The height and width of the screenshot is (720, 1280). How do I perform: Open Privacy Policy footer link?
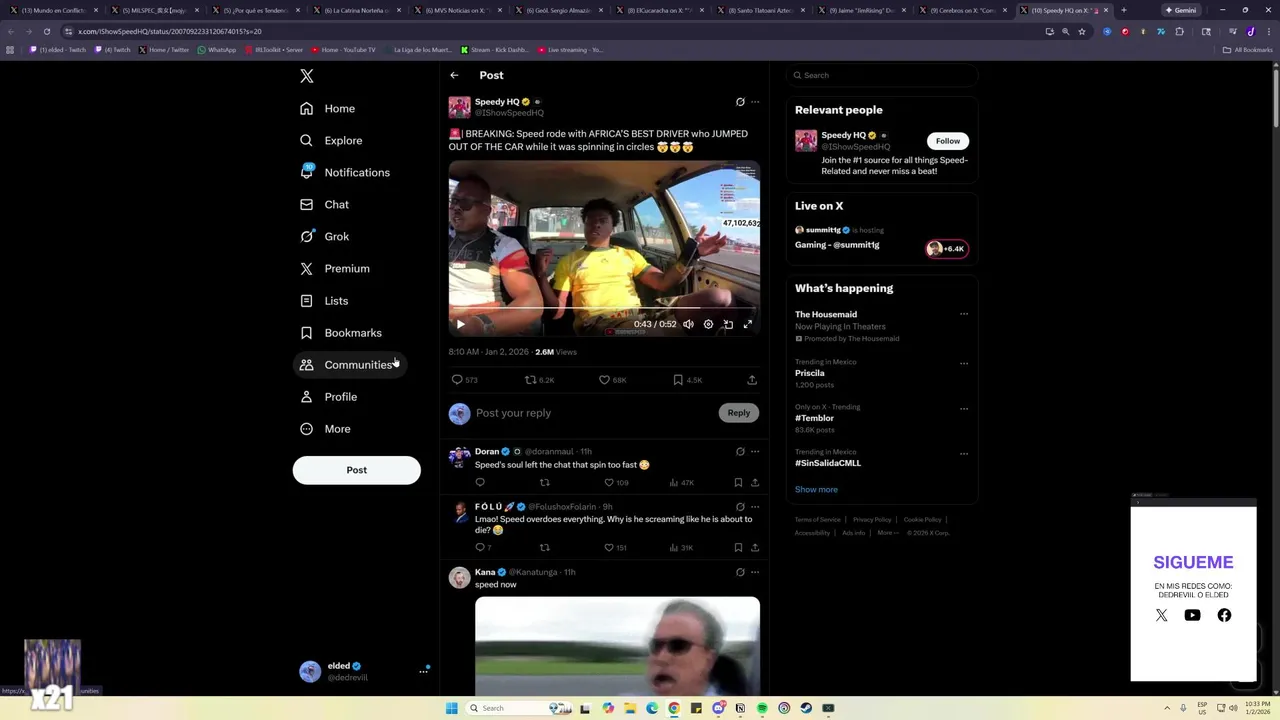pos(872,520)
